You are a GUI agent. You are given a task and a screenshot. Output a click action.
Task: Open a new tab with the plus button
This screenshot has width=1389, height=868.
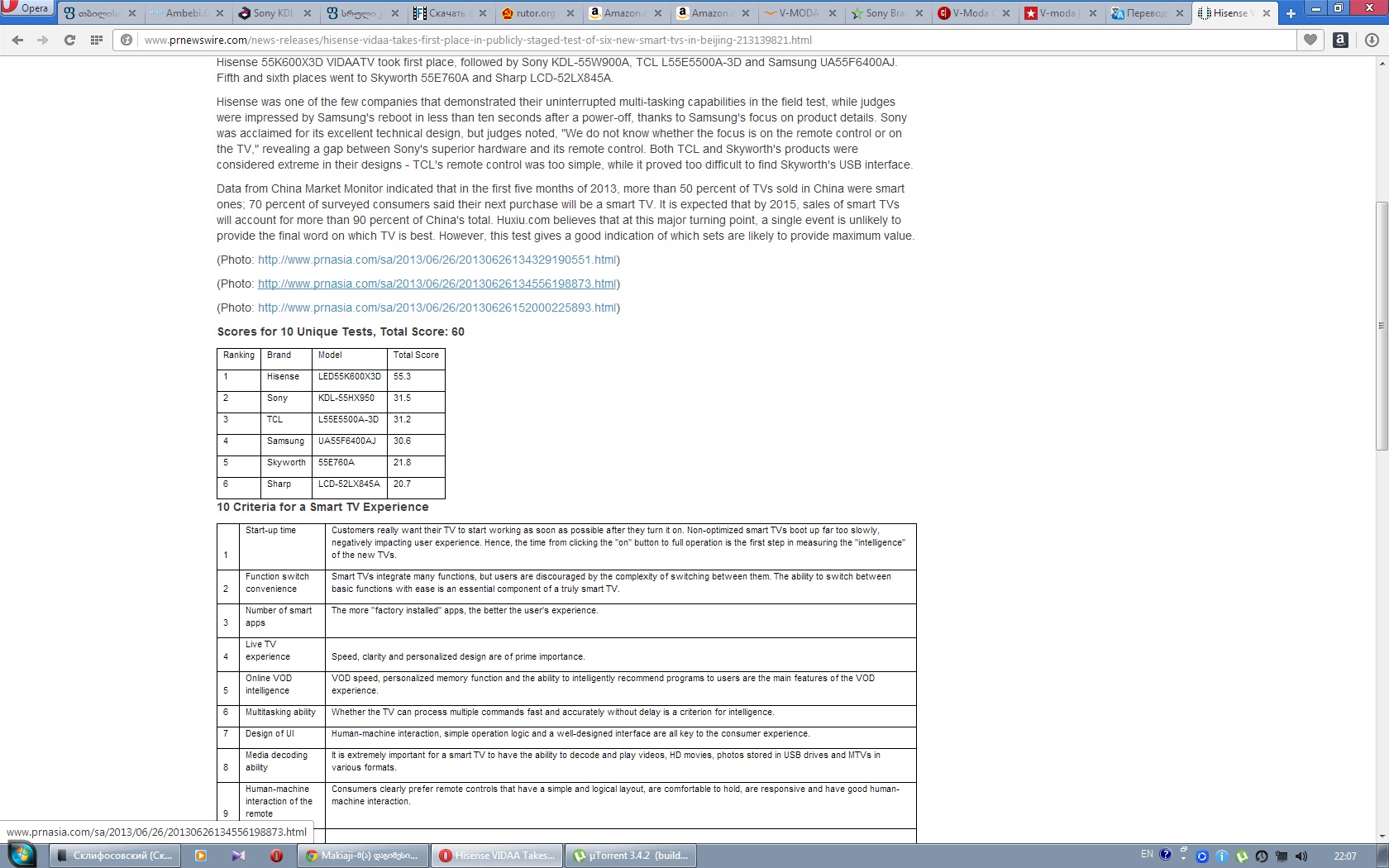coord(1291,13)
